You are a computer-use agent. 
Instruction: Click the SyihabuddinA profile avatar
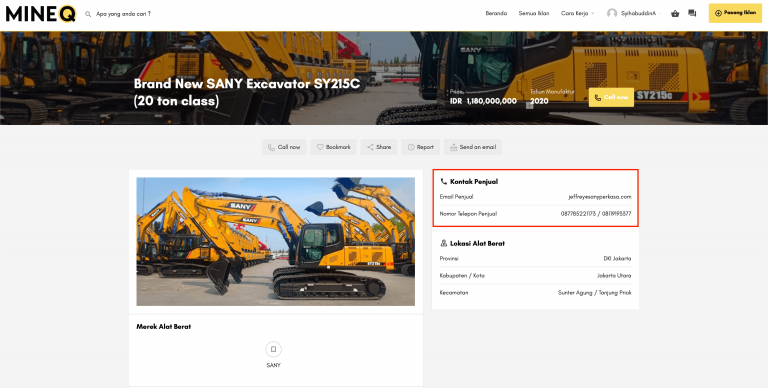click(x=612, y=14)
